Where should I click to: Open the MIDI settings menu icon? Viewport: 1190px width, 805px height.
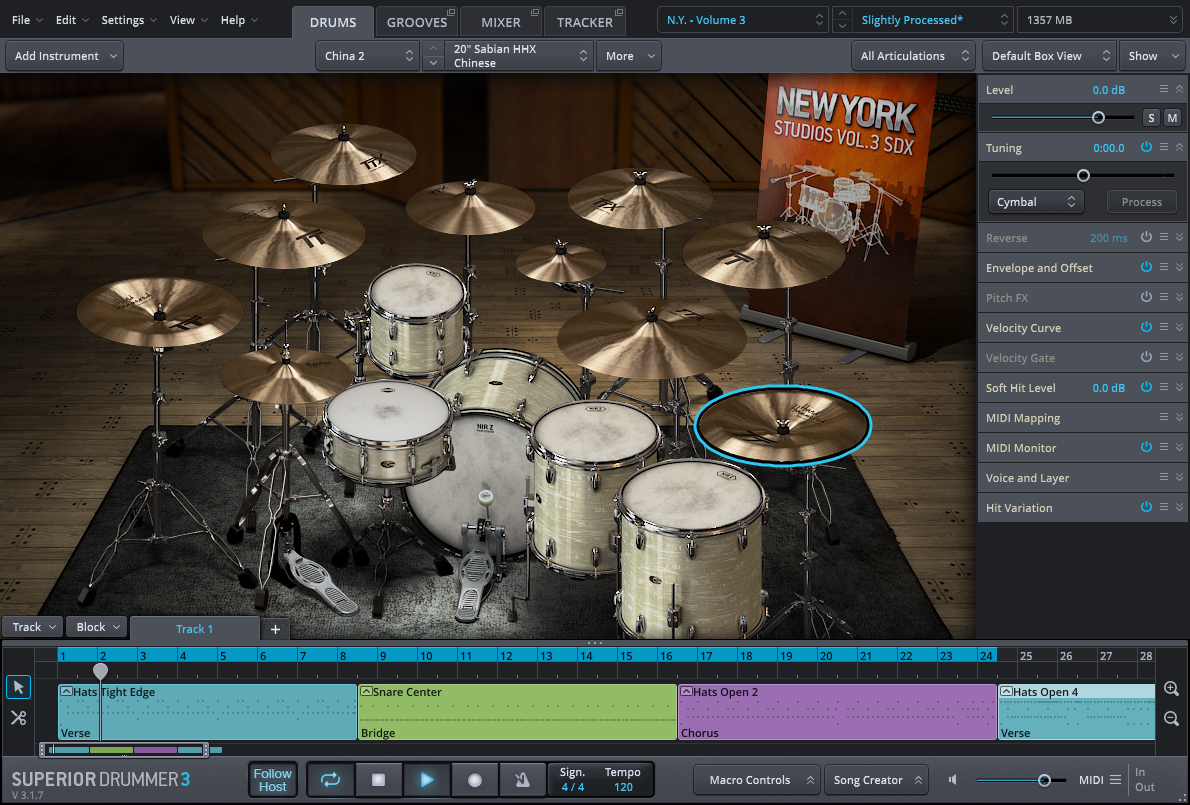tap(1115, 780)
